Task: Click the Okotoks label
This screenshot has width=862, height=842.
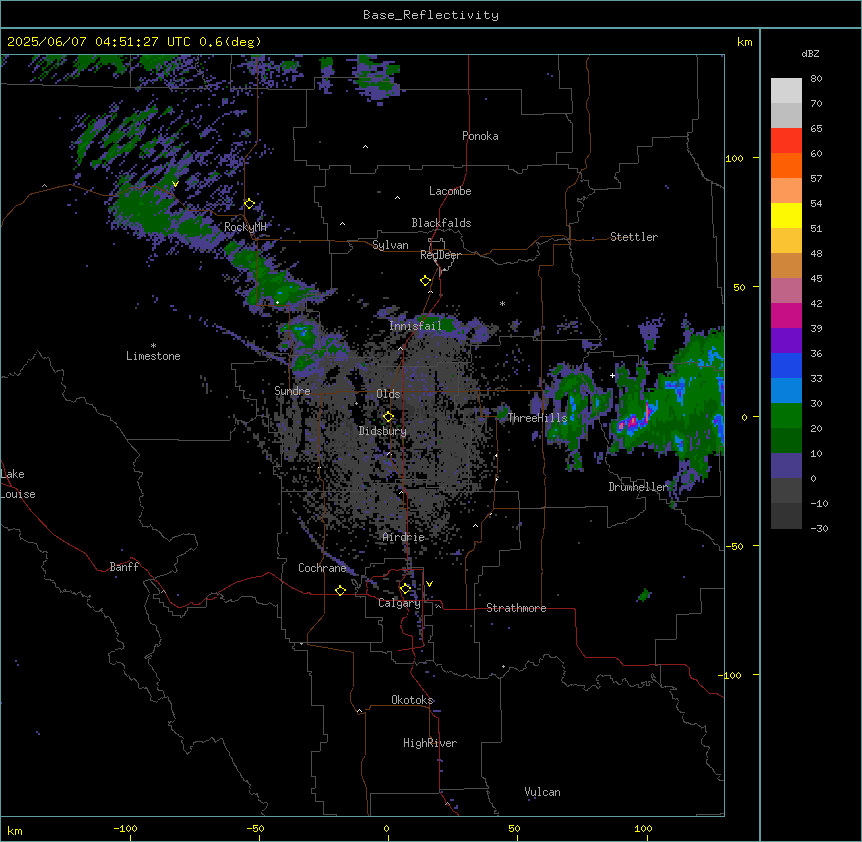Action: (412, 700)
